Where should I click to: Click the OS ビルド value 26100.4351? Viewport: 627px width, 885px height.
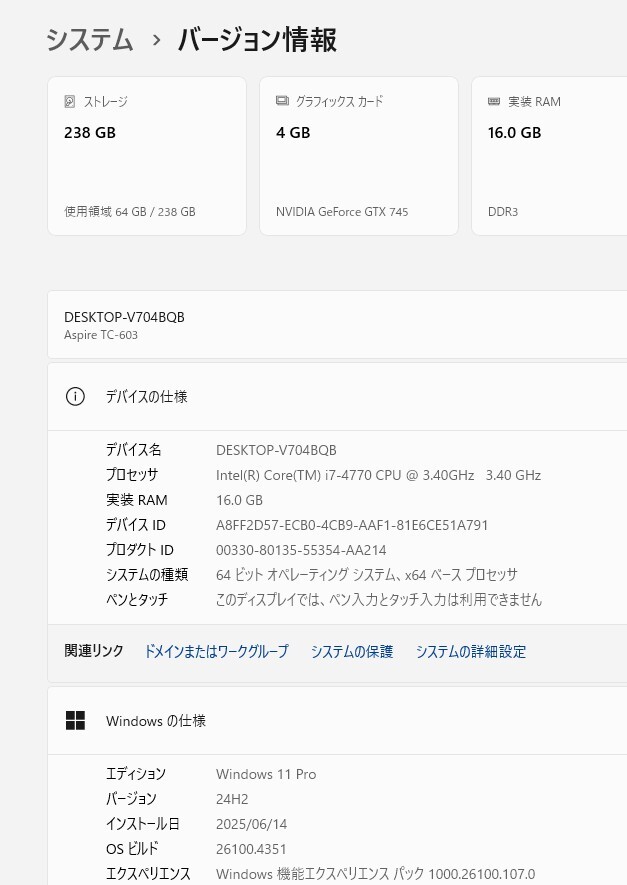pos(251,849)
